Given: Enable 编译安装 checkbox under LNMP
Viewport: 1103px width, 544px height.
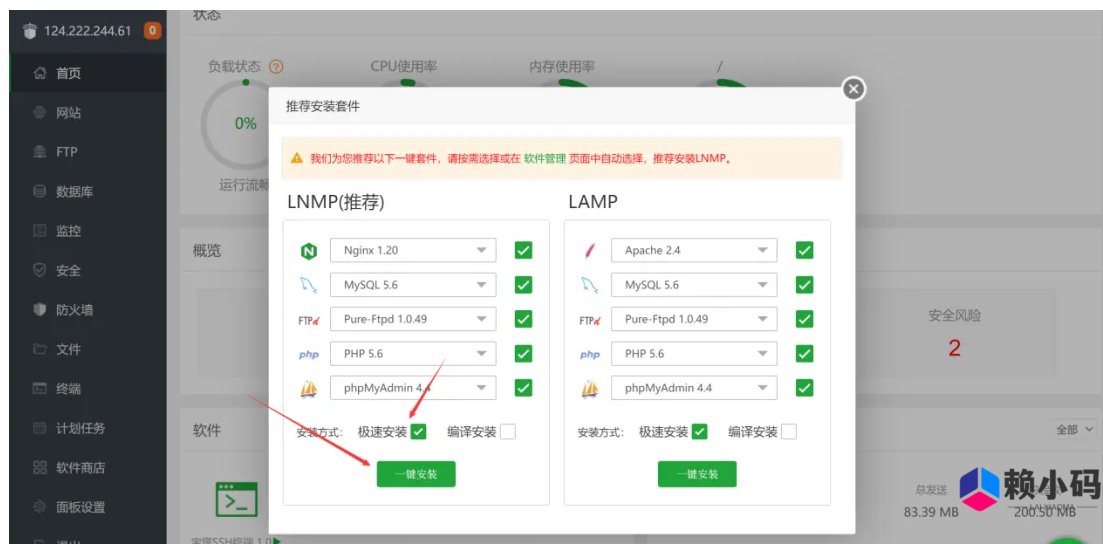Looking at the screenshot, I should pyautogui.click(x=508, y=431).
